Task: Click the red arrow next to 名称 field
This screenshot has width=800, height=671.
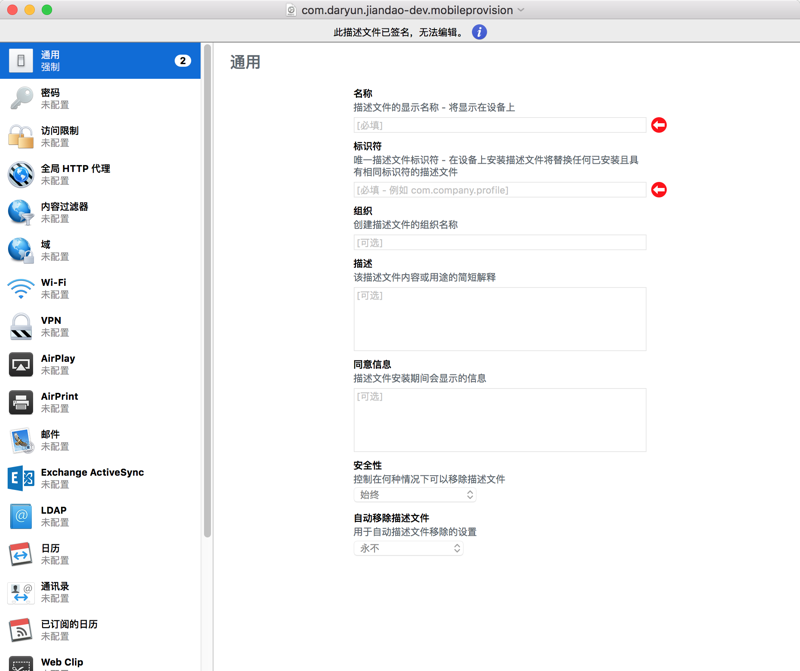Action: click(x=659, y=125)
